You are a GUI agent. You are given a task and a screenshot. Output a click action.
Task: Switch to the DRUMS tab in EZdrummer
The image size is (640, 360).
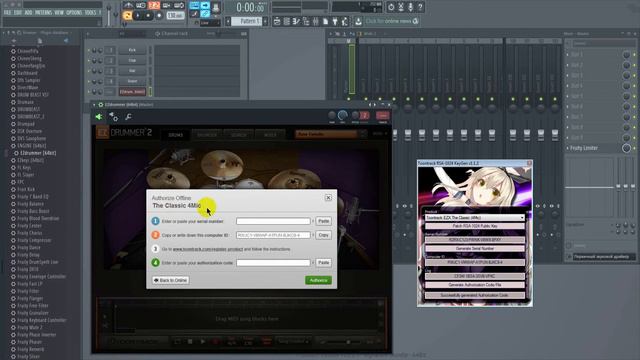click(176, 135)
